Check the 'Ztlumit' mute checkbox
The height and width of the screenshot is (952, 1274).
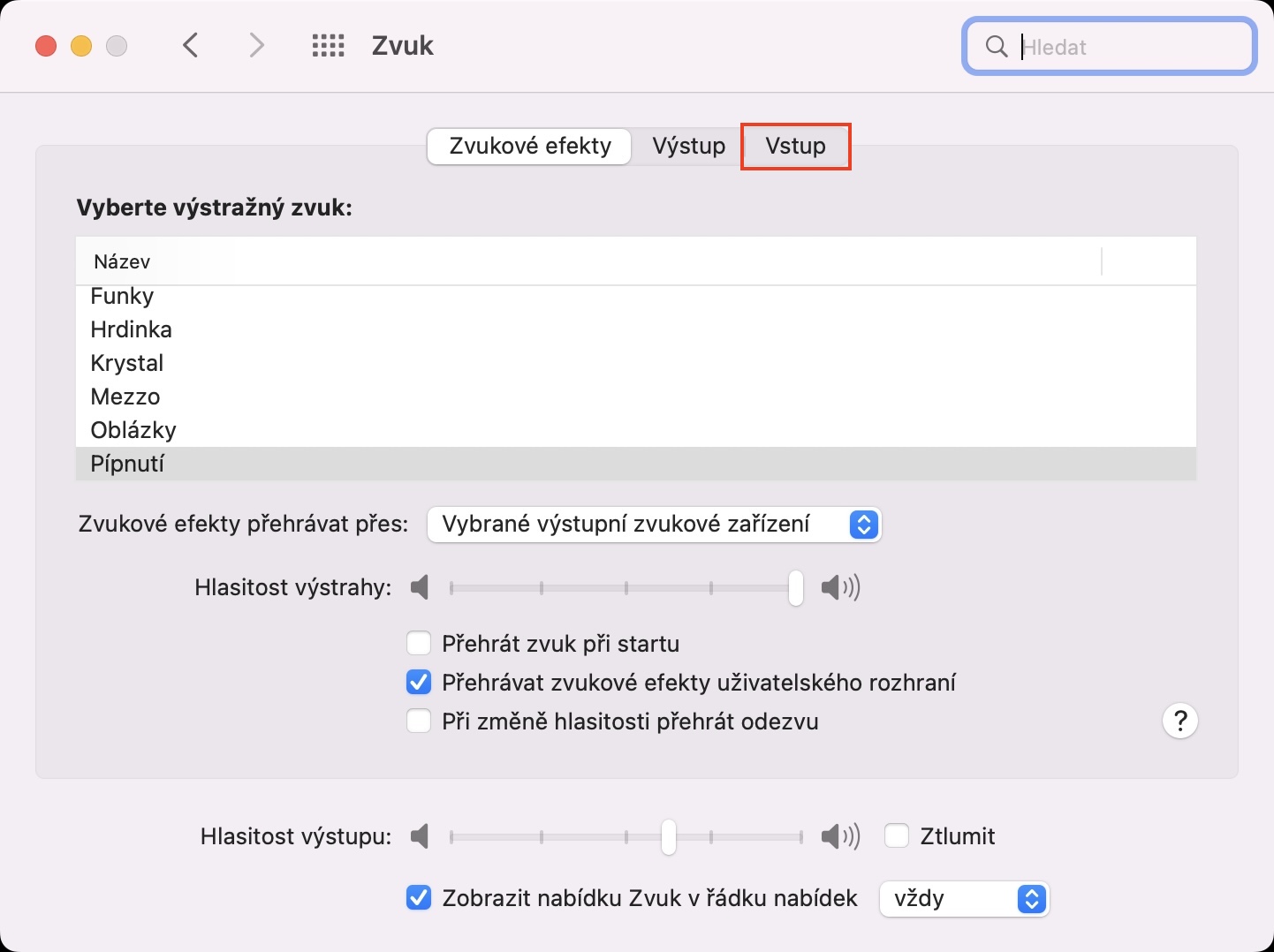tap(897, 836)
